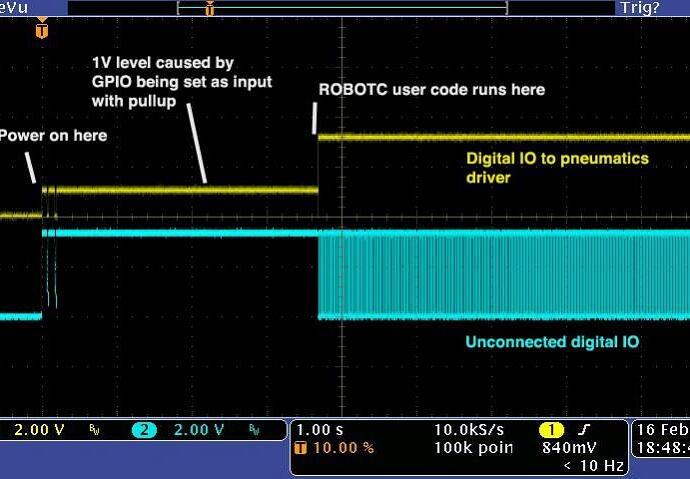Select the cyan channel 2 badge
The width and height of the screenshot is (690, 479).
coord(144,430)
